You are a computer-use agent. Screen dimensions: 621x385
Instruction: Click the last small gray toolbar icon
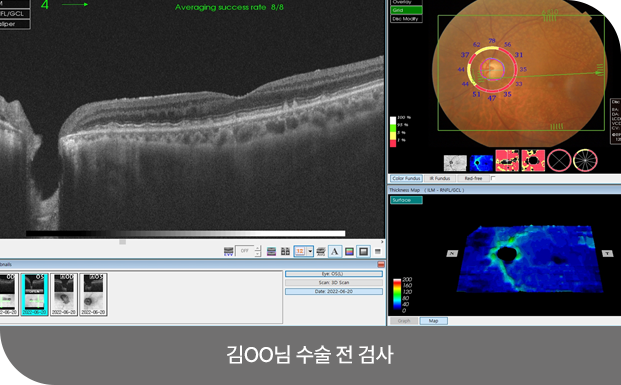378,251
